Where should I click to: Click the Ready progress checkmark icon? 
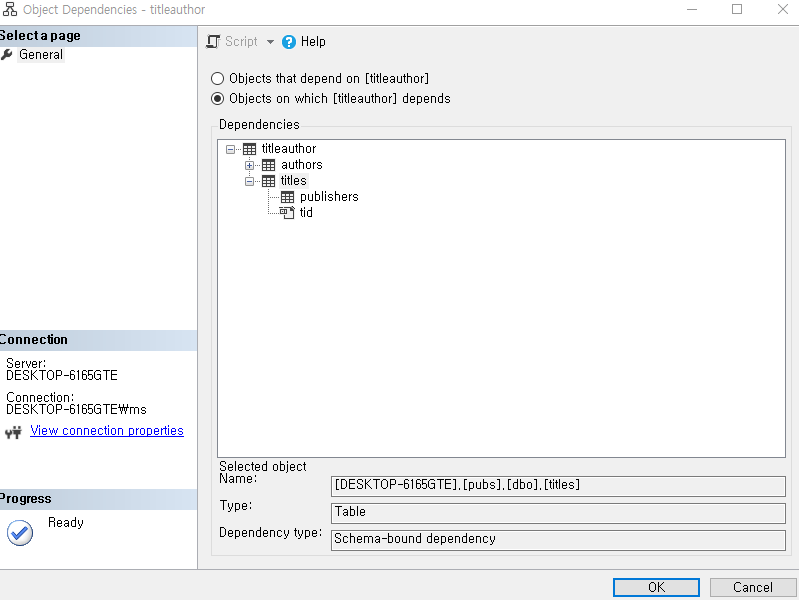(x=20, y=533)
